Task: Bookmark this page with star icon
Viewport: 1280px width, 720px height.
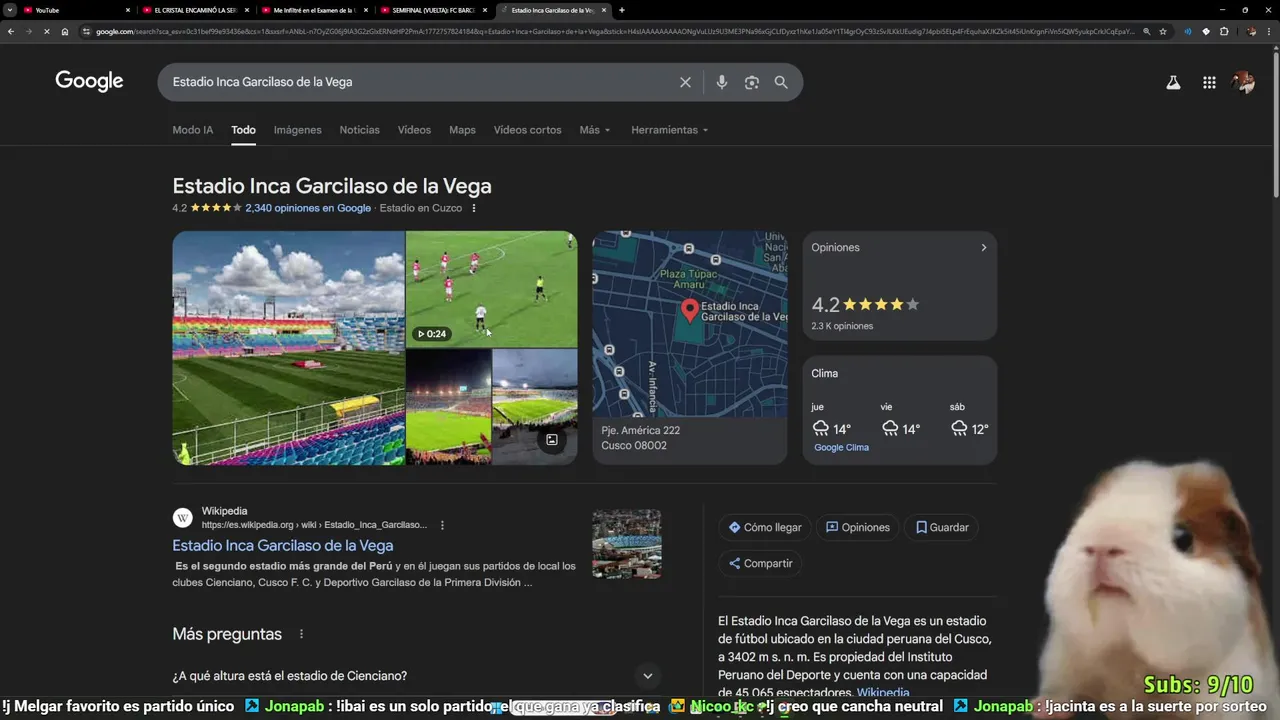Action: coord(1162,31)
